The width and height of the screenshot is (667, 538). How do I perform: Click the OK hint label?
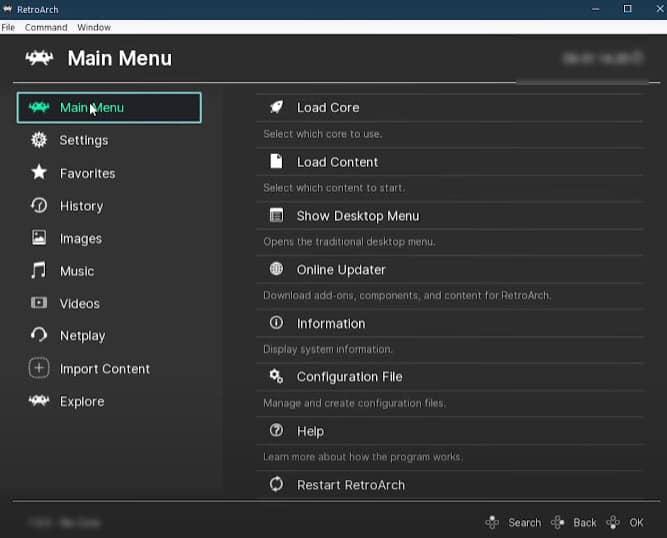(636, 523)
